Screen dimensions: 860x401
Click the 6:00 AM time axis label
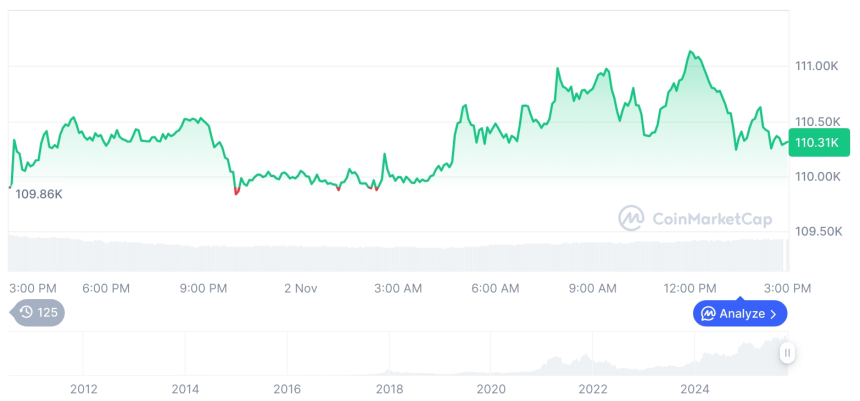pyautogui.click(x=495, y=288)
